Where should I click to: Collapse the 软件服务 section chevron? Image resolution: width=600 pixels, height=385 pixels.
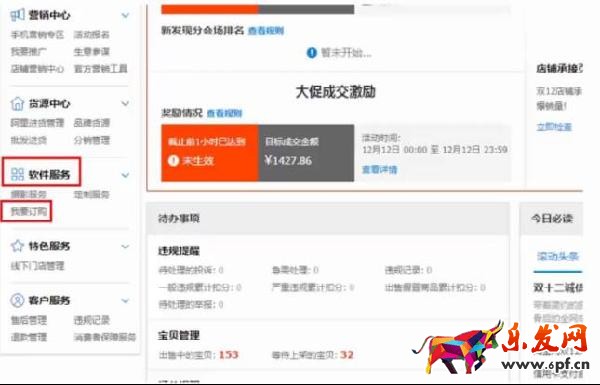tap(125, 175)
